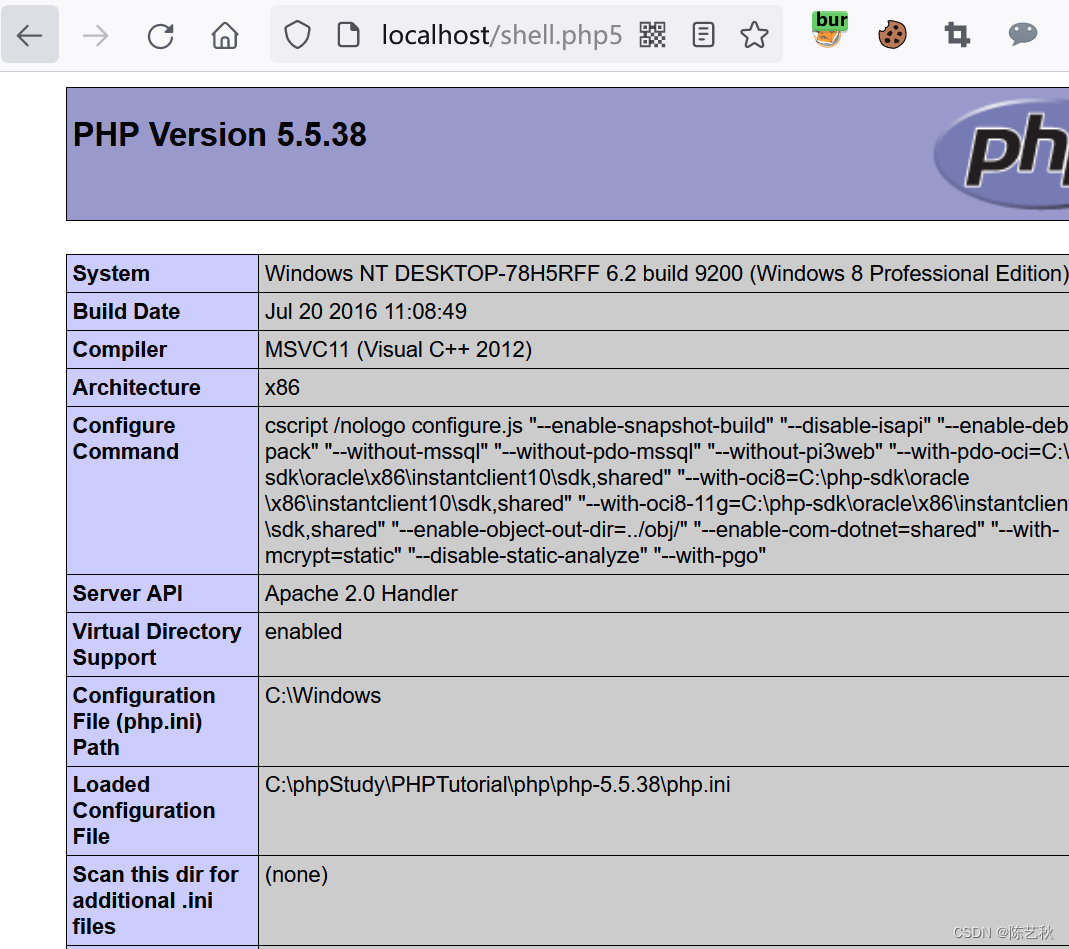Go back with the browser back arrow
This screenshot has width=1069, height=949.
pyautogui.click(x=29, y=35)
